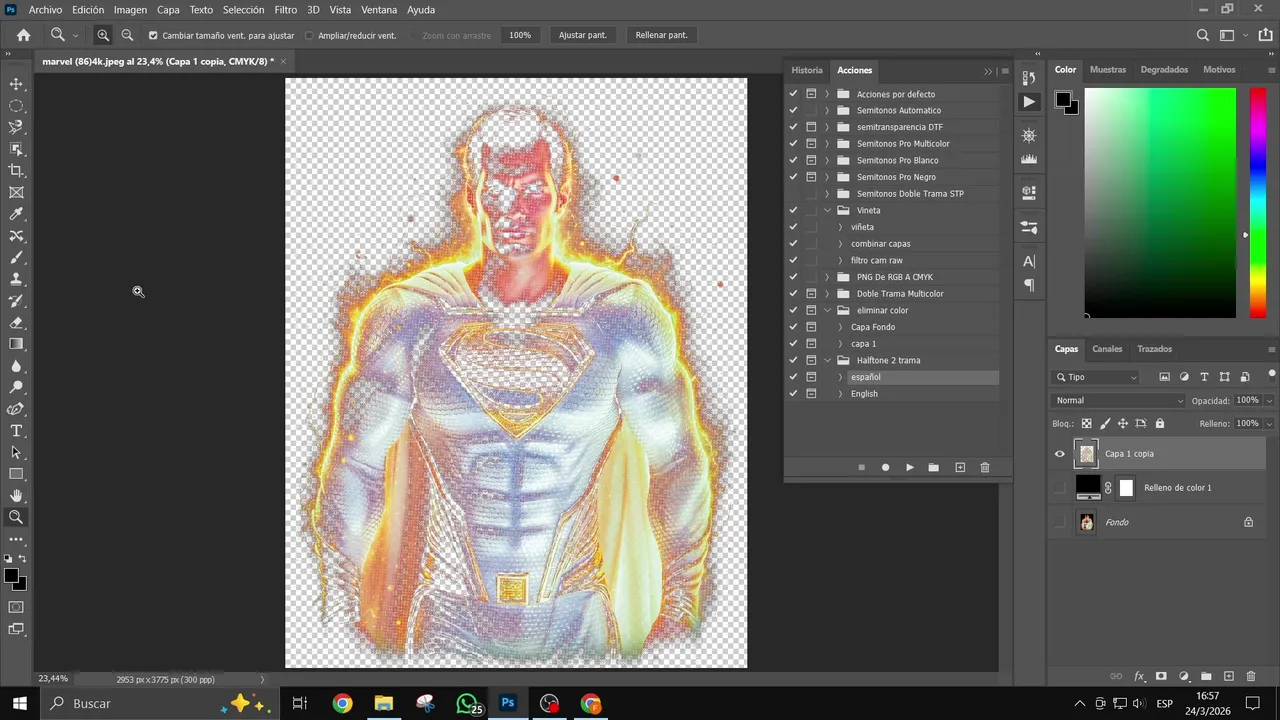This screenshot has height=720, width=1280.
Task: Toggle checkmark for 'Semitonos Doble Trama STP'
Action: tap(793, 194)
